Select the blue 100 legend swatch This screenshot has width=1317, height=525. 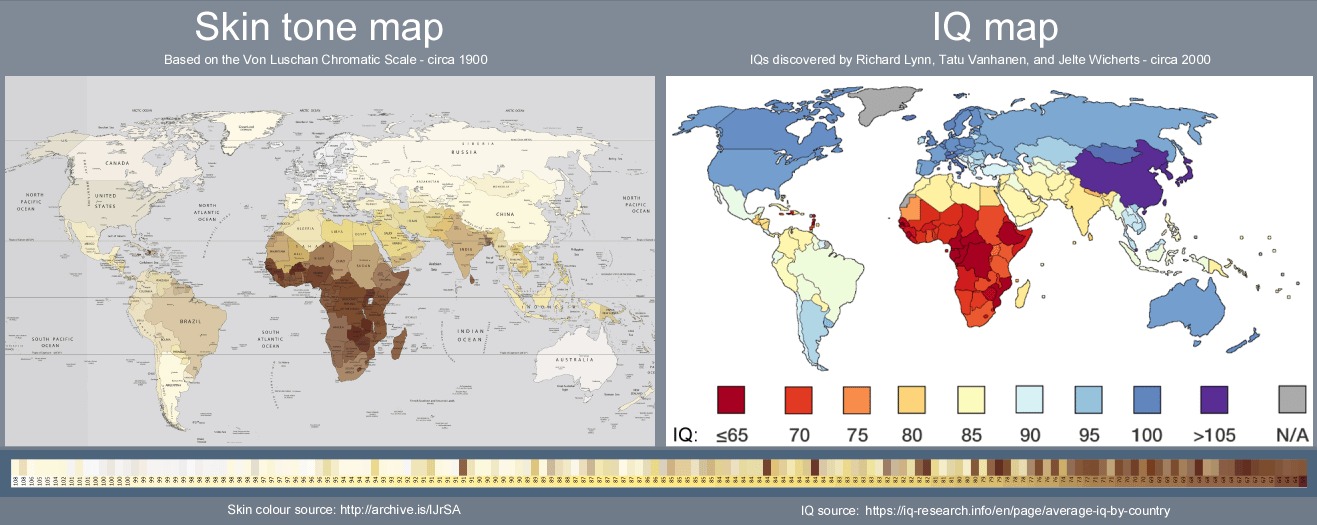1147,399
